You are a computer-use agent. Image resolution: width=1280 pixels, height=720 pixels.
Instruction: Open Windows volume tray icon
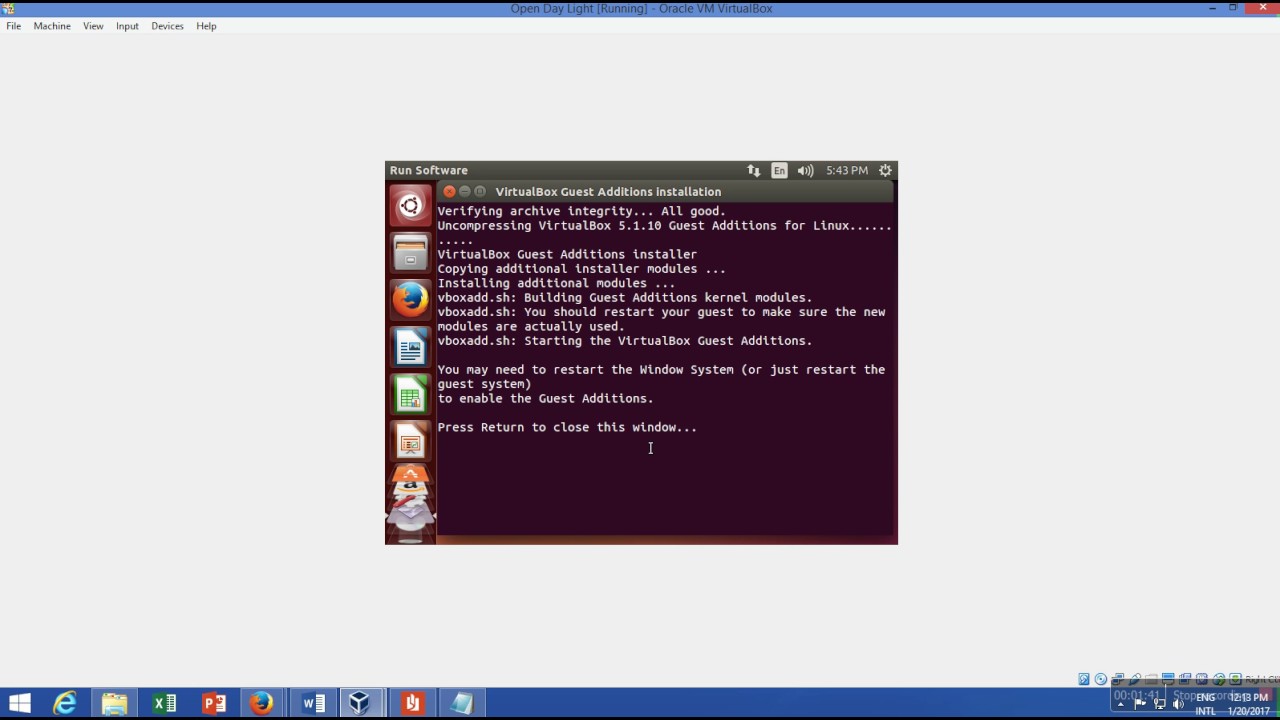pos(1178,704)
